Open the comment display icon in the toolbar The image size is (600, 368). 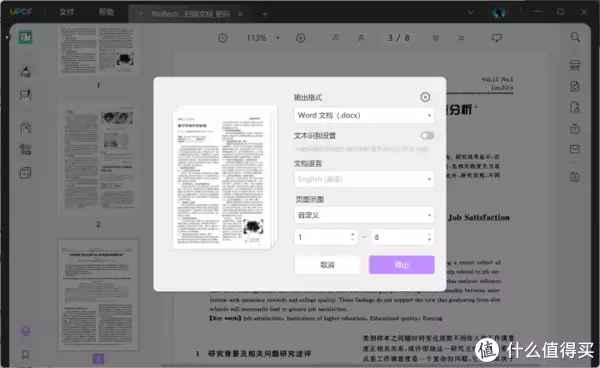pyautogui.click(x=497, y=37)
